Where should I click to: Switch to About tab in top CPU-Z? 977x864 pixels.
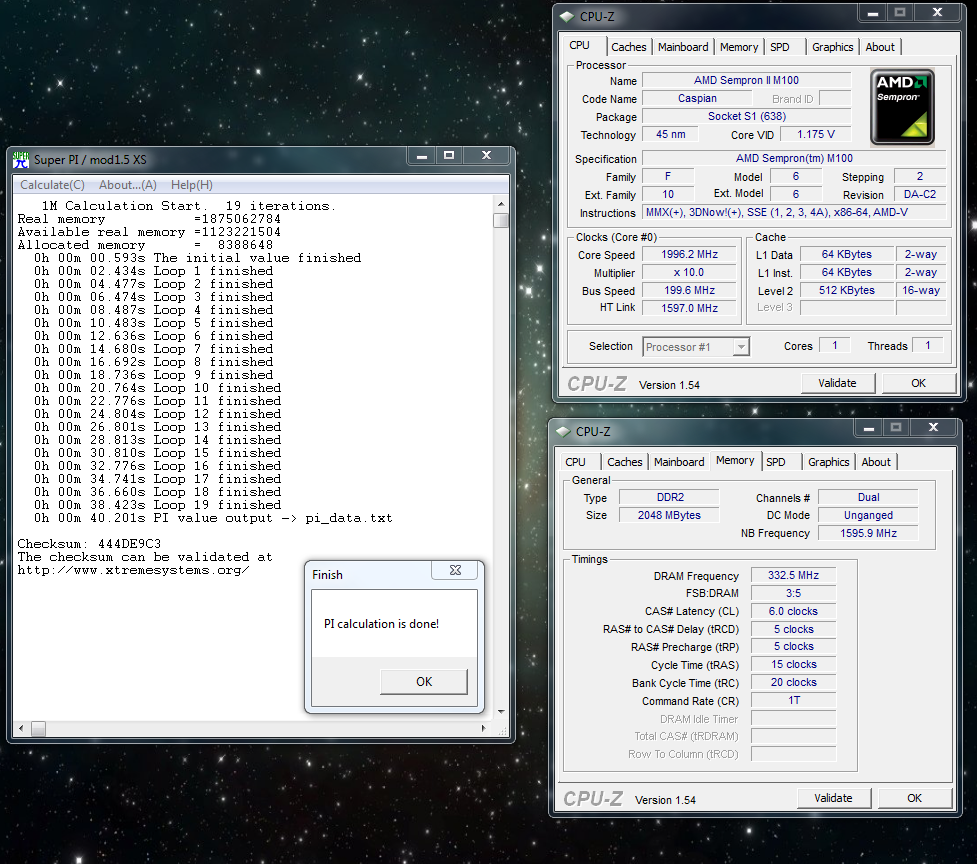[x=880, y=47]
